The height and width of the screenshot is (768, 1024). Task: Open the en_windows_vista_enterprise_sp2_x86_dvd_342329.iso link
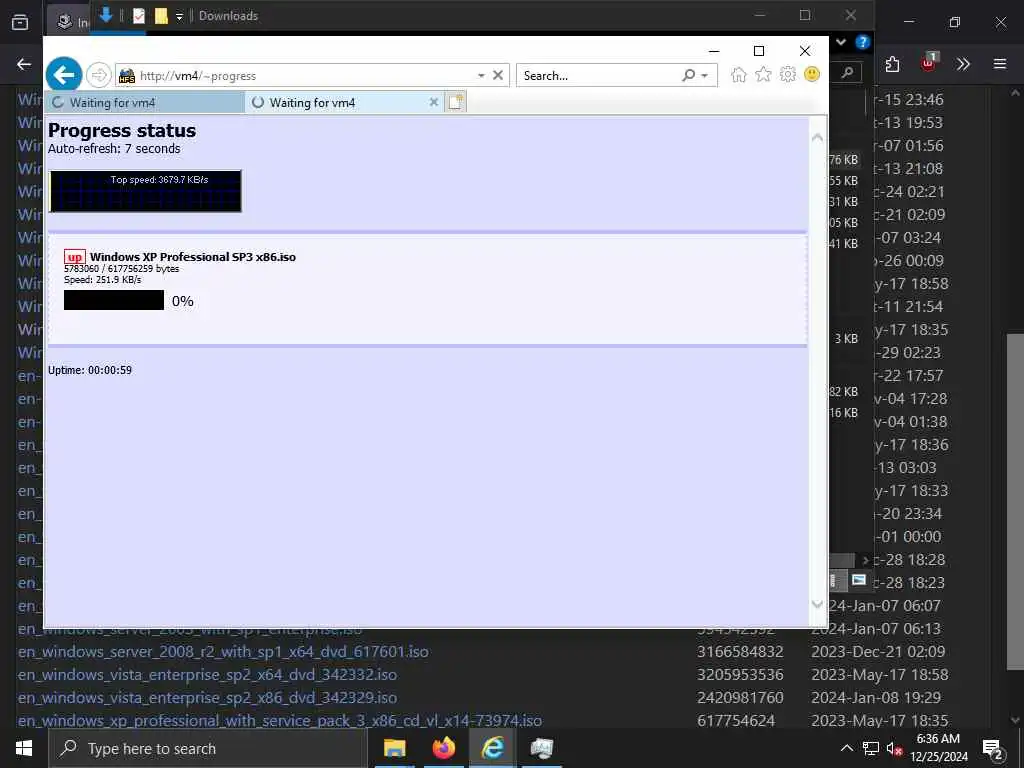coord(207,697)
